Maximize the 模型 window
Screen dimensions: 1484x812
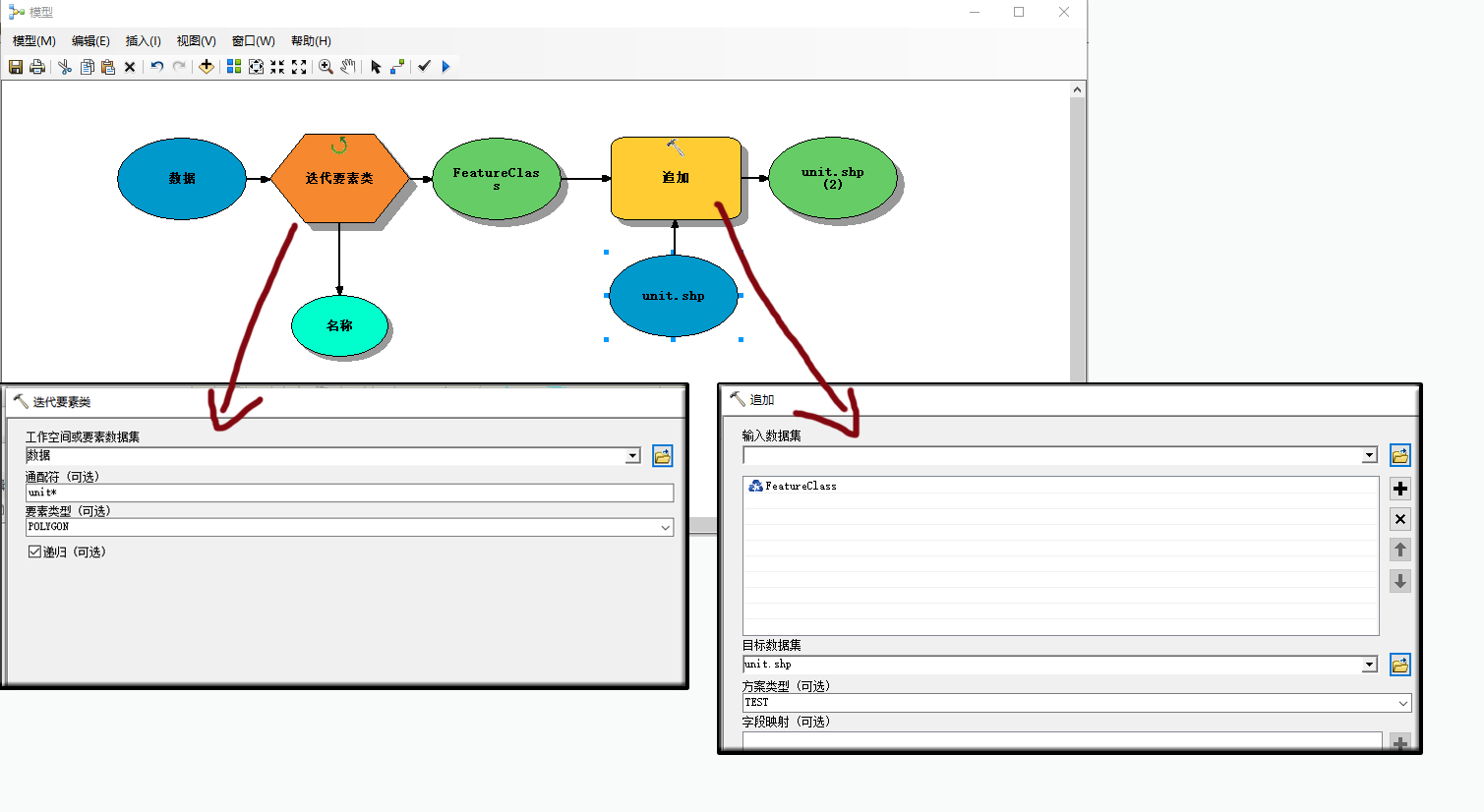1019,12
